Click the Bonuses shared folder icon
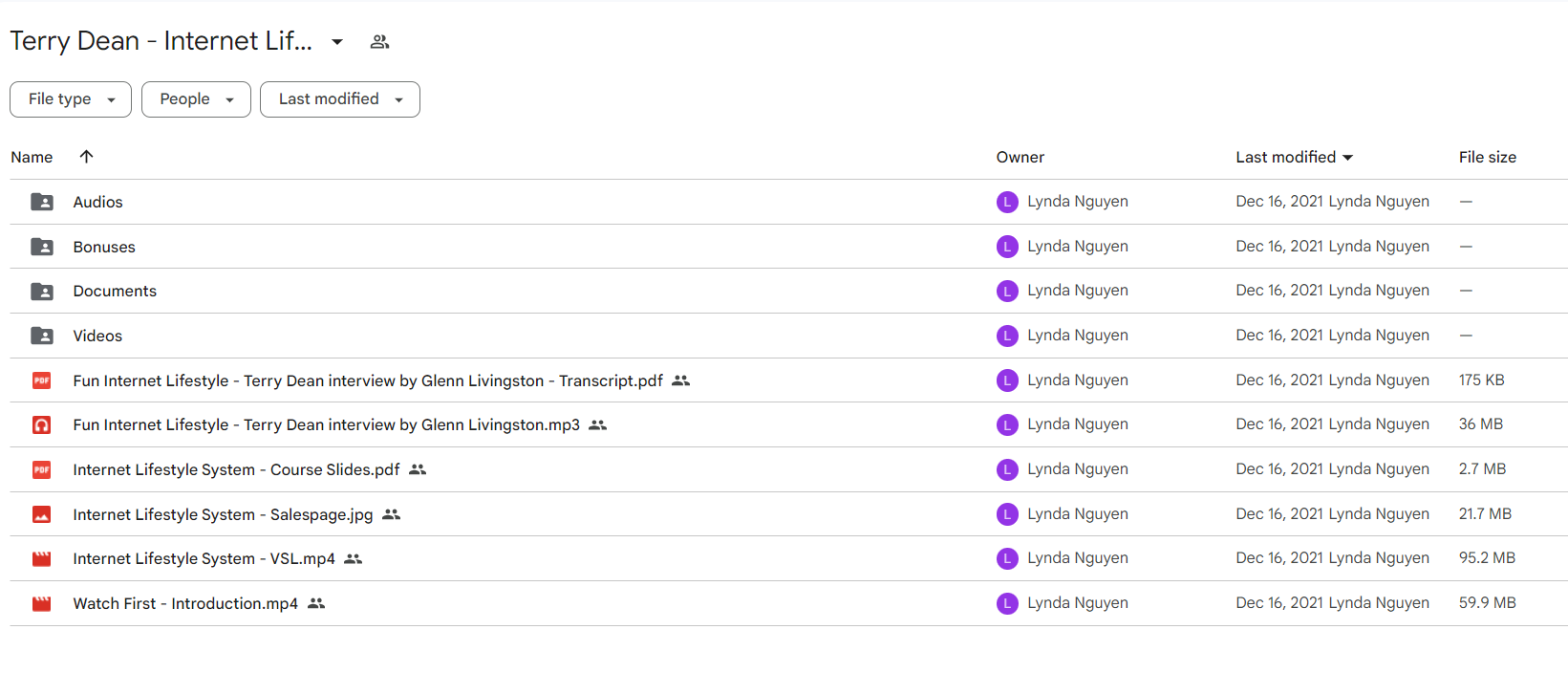Image resolution: width=1568 pixels, height=695 pixels. [x=42, y=247]
